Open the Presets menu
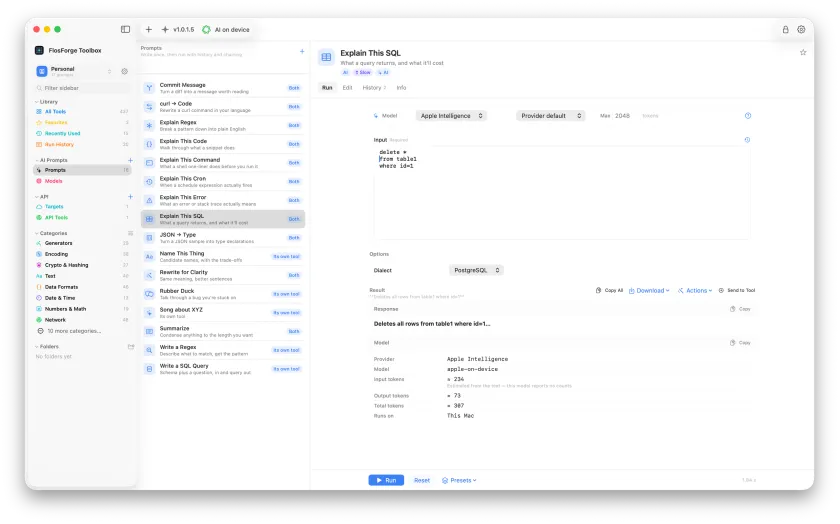 (459, 481)
